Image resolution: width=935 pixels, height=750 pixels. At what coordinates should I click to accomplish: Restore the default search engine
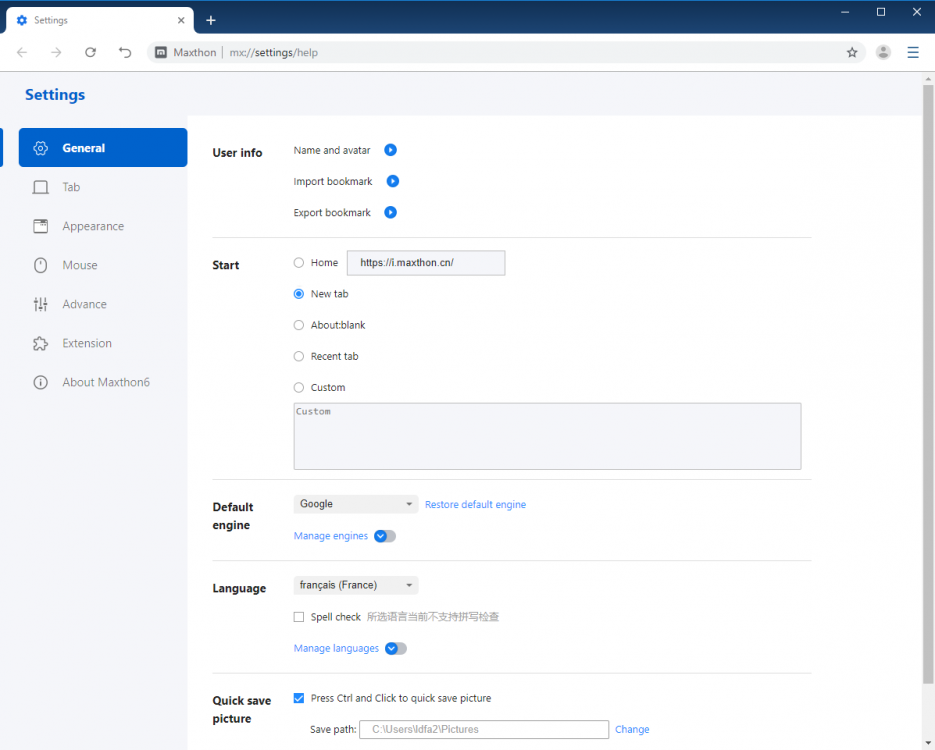click(x=475, y=504)
